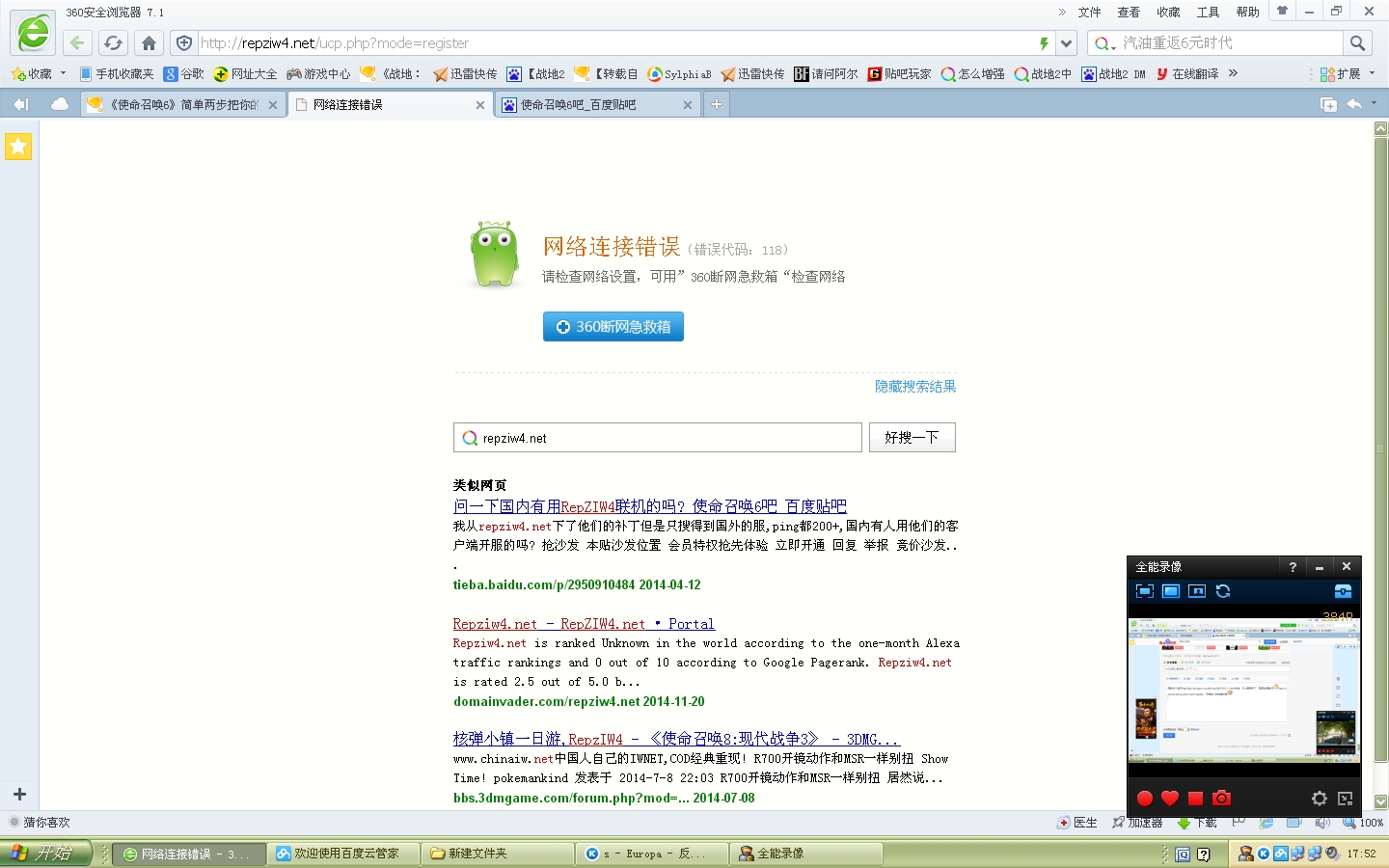The image size is (1389, 868).
Task: Click the repziw4.net search input field
Action: point(658,437)
